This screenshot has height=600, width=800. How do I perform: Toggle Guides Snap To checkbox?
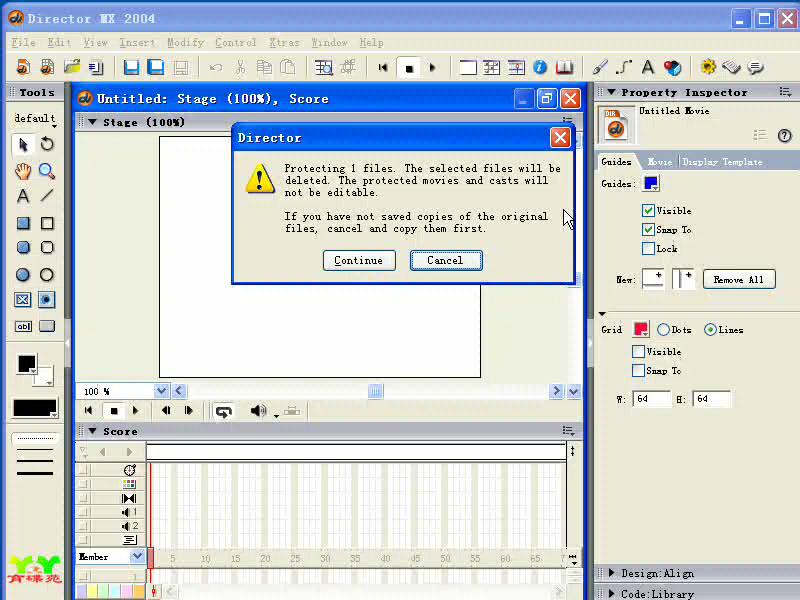point(648,230)
